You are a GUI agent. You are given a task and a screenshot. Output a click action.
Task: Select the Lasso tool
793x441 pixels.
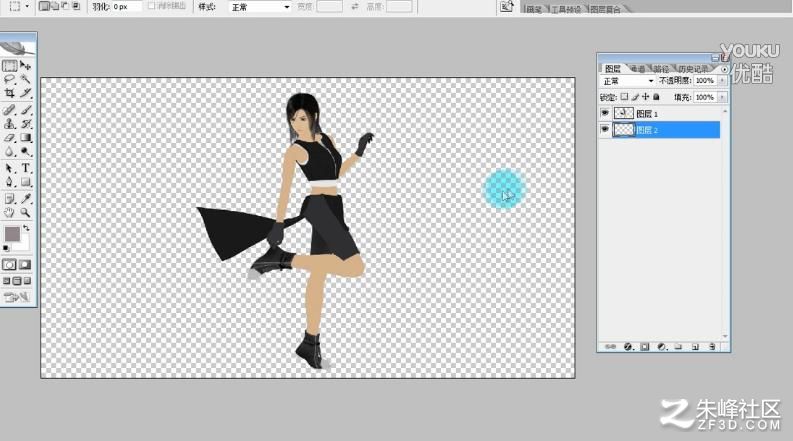[10, 79]
